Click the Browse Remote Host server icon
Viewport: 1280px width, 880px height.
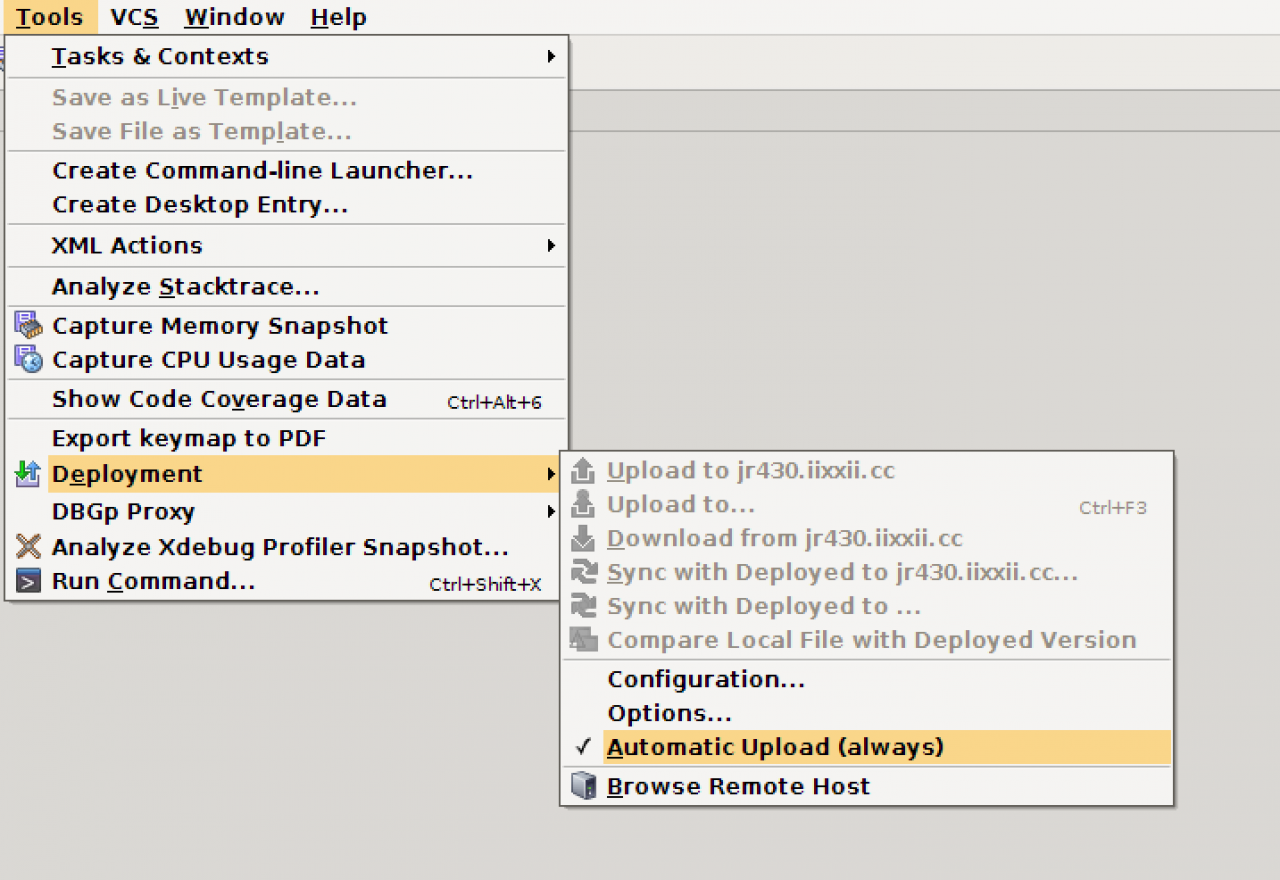[583, 787]
